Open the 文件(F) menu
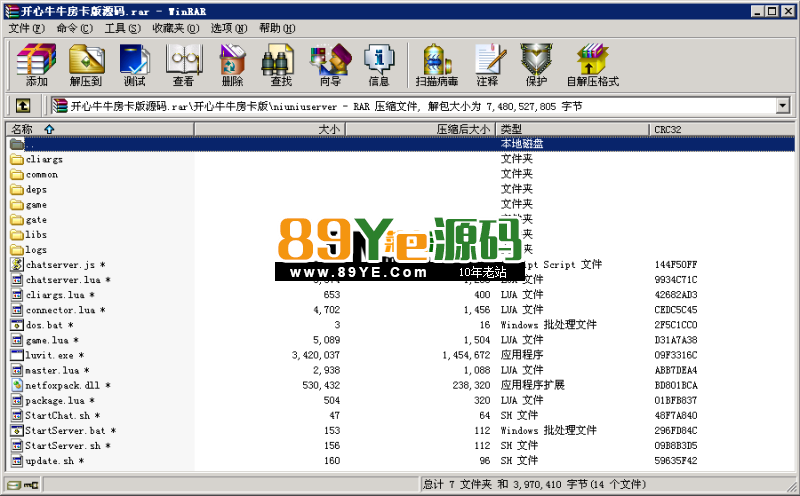 pyautogui.click(x=27, y=28)
